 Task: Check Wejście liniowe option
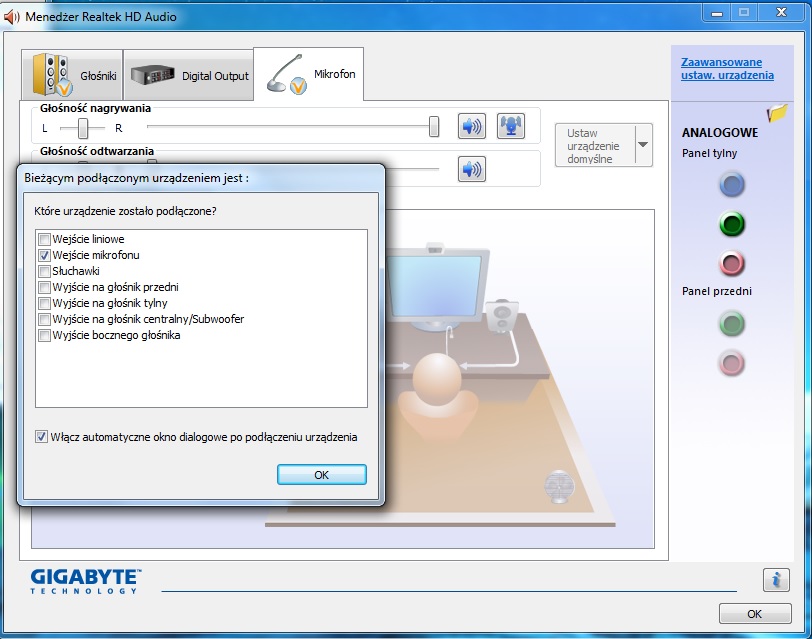[45, 239]
